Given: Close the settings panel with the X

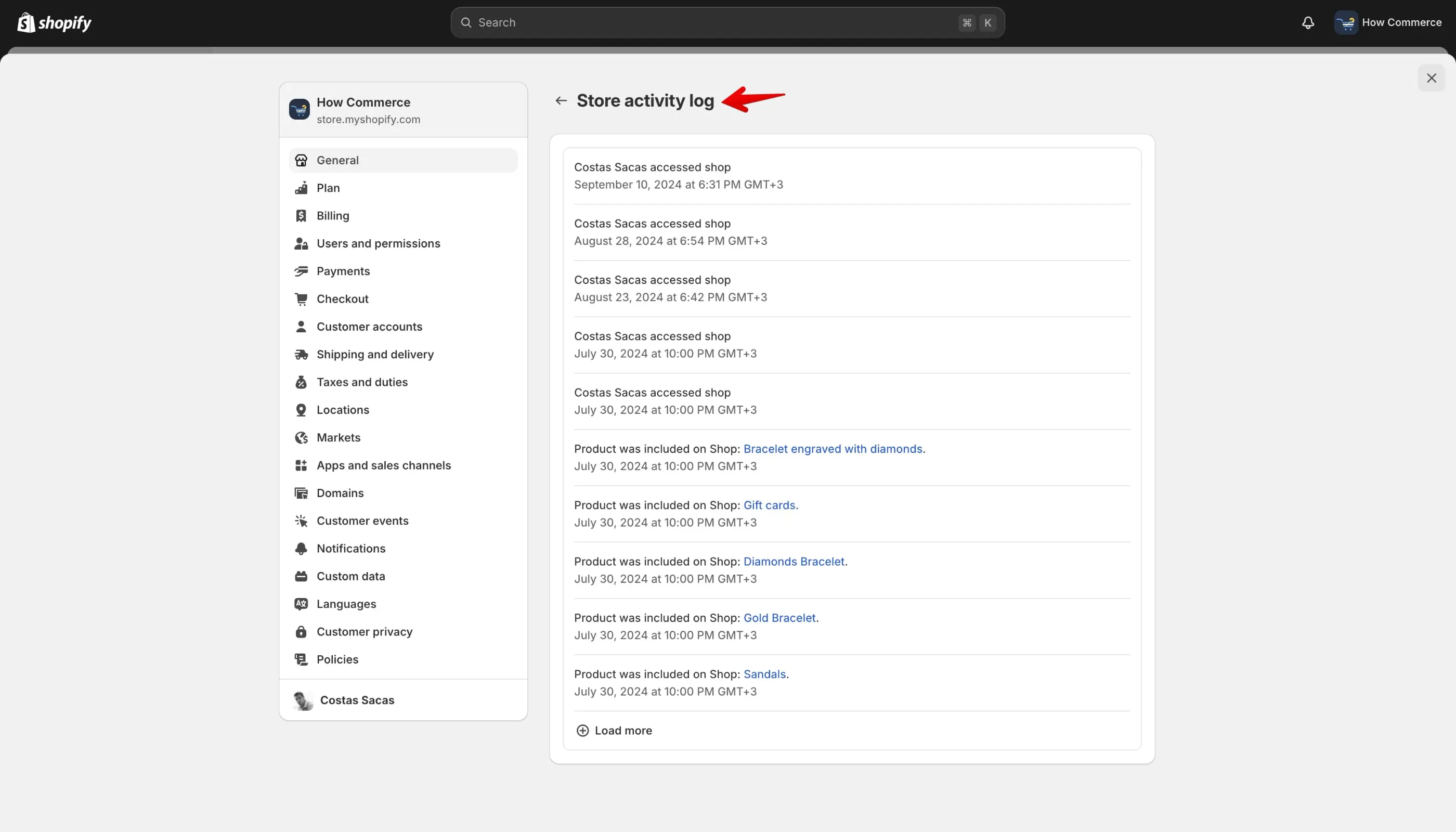Looking at the screenshot, I should point(1431,79).
